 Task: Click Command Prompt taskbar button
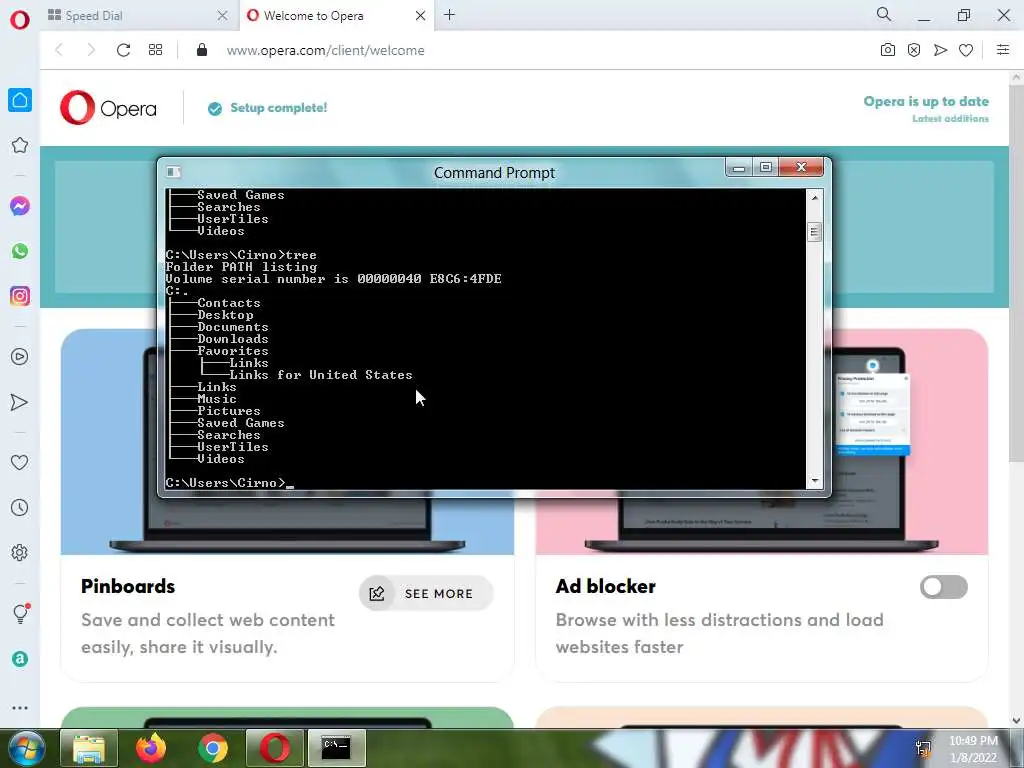coord(336,748)
